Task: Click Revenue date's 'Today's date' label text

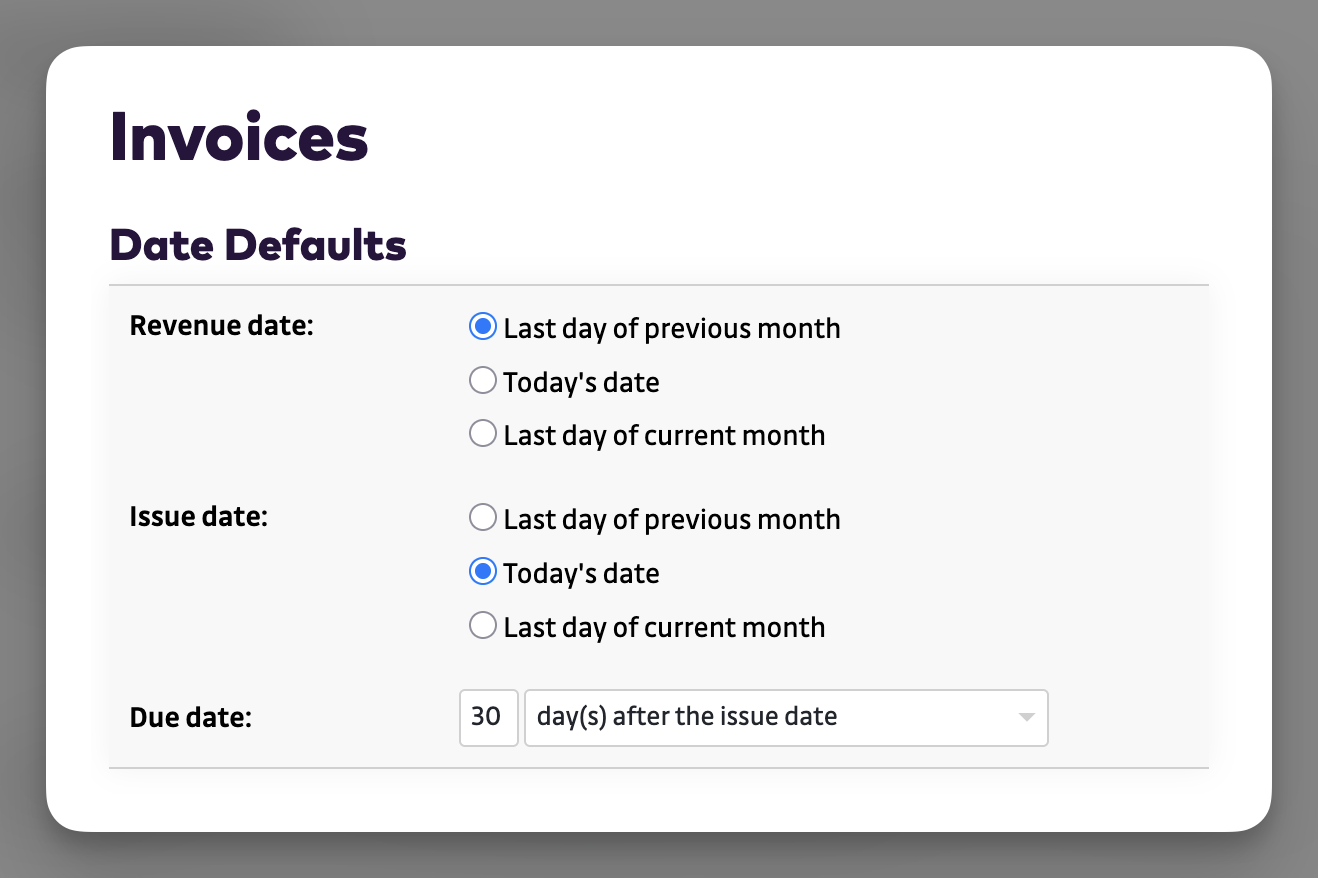Action: click(x=581, y=382)
